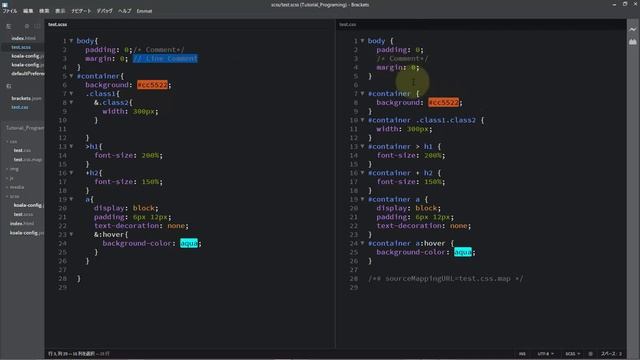The height and width of the screenshot is (360, 640).
Task: Click cursor position info in status bar
Action: click(79, 354)
